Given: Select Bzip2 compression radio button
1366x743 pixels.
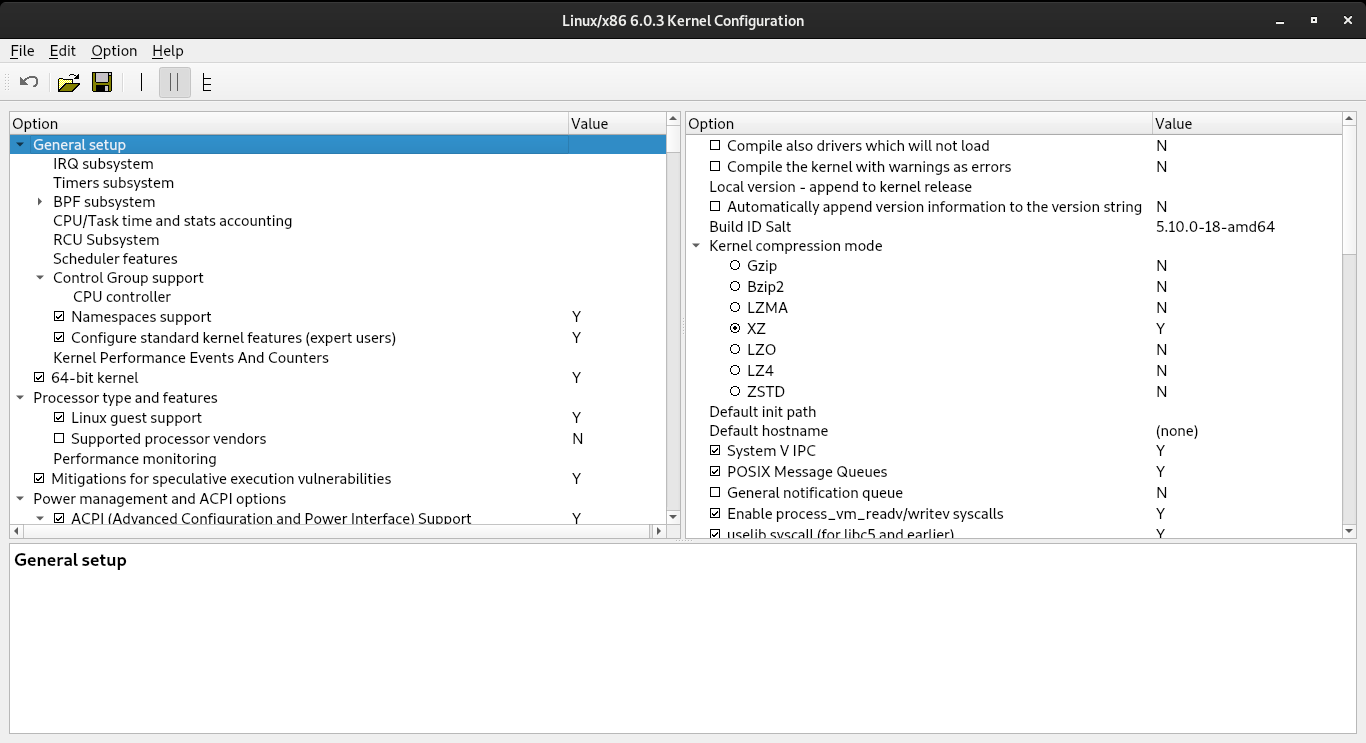Looking at the screenshot, I should (735, 287).
